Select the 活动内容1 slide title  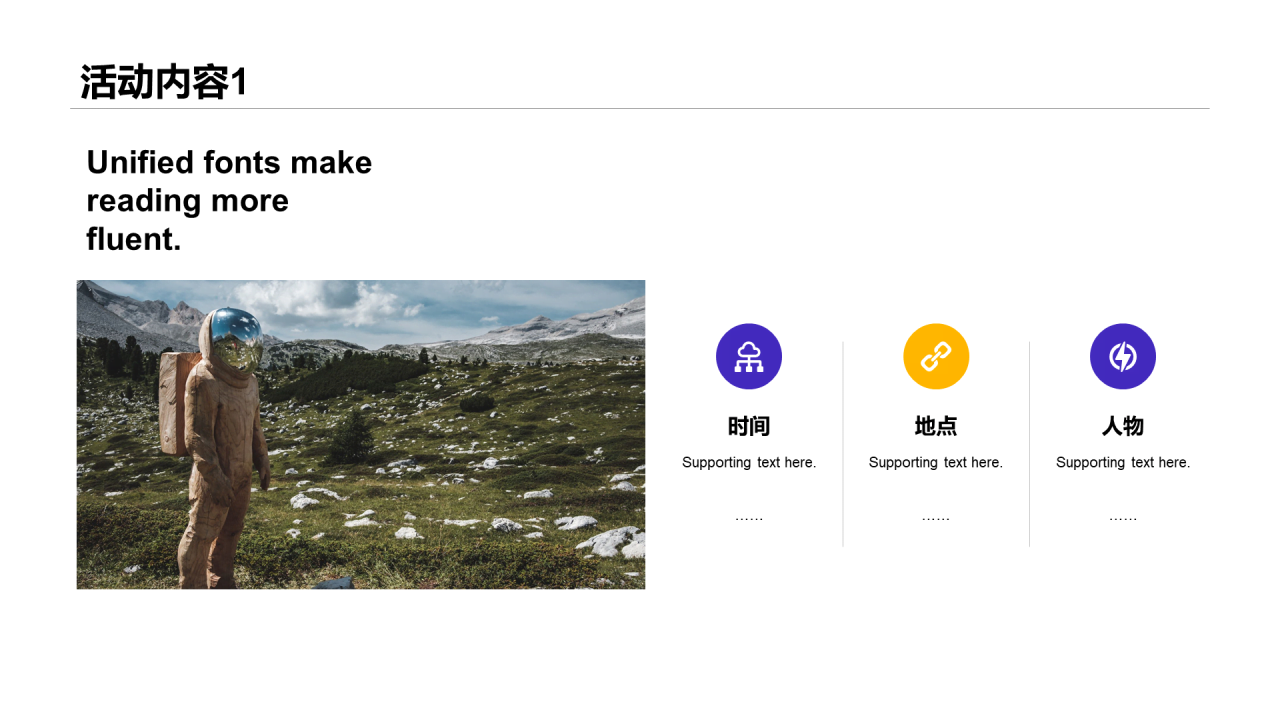163,82
